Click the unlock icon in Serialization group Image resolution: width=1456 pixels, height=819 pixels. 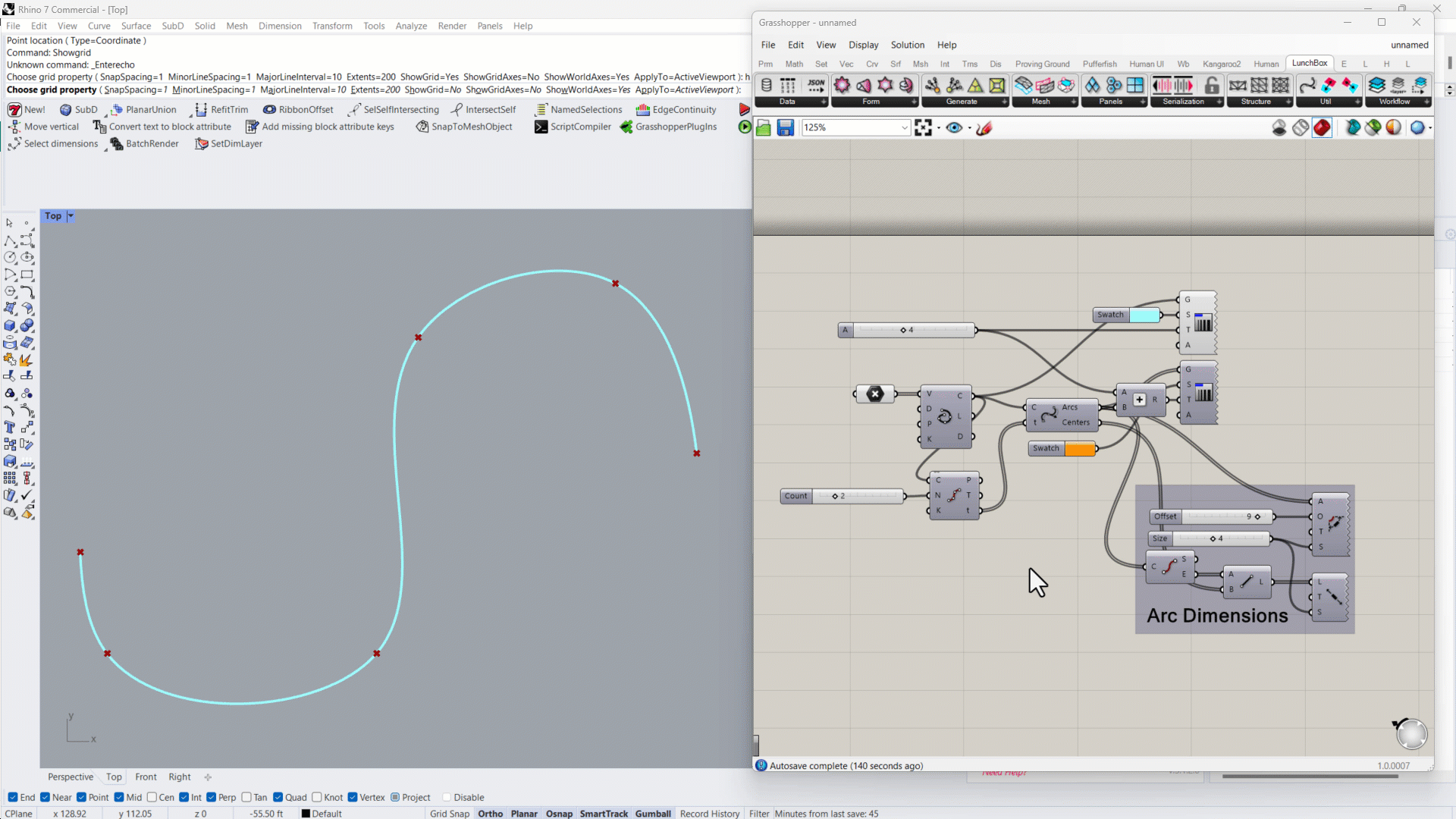pyautogui.click(x=1212, y=85)
